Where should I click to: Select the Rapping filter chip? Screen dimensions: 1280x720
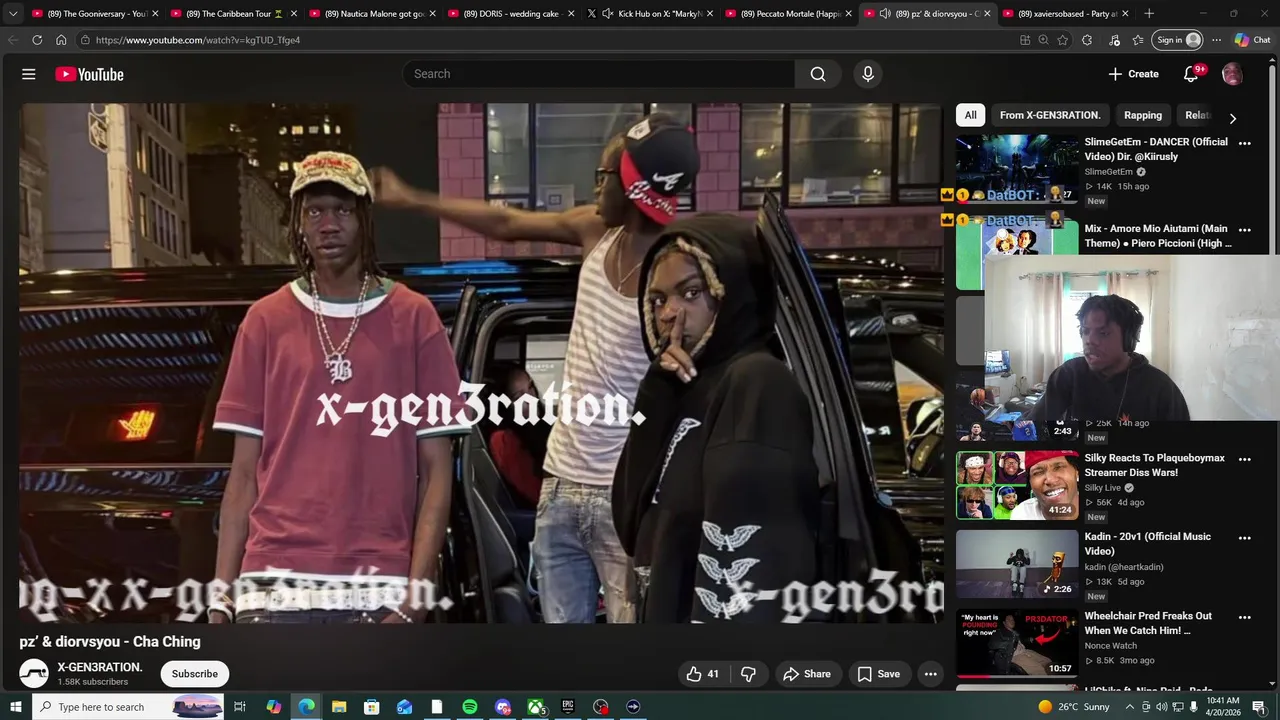click(x=1143, y=115)
